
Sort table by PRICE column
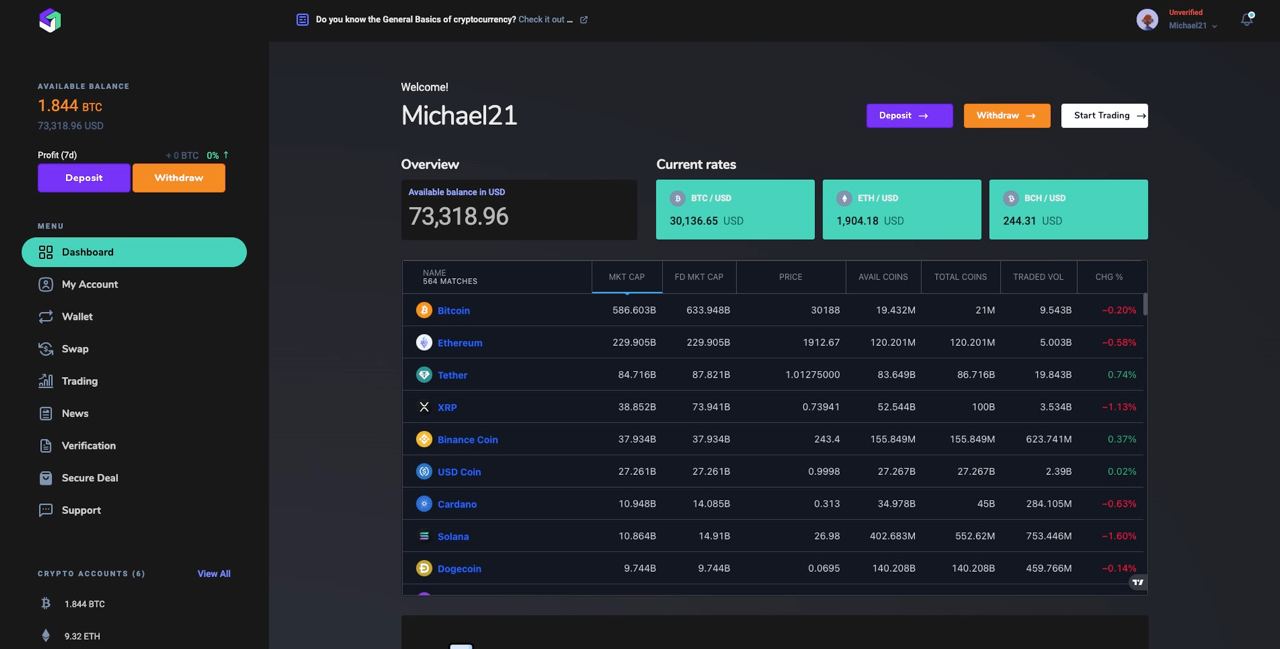pos(791,277)
